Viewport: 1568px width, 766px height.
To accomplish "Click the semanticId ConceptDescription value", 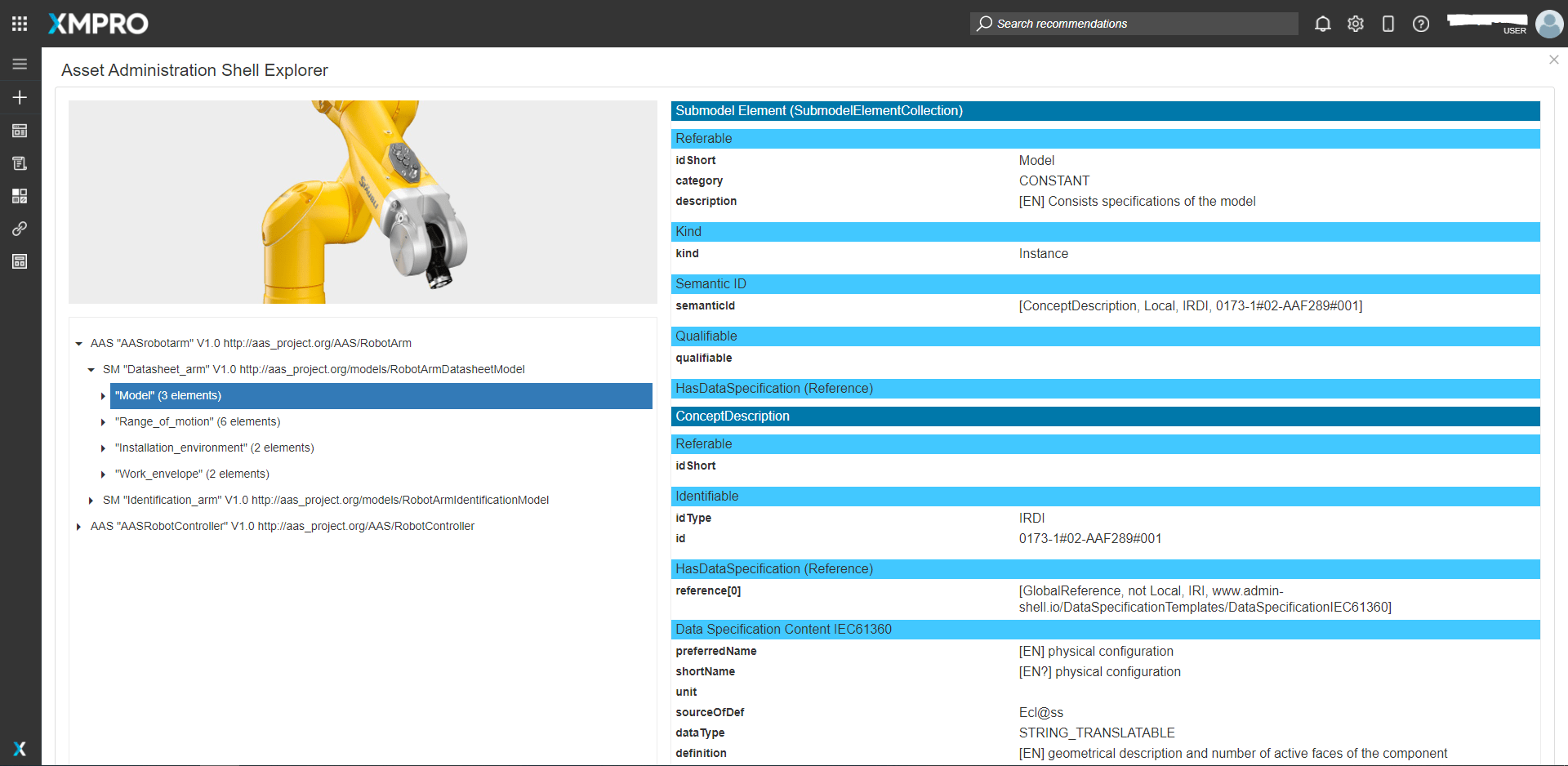I will click(1191, 306).
